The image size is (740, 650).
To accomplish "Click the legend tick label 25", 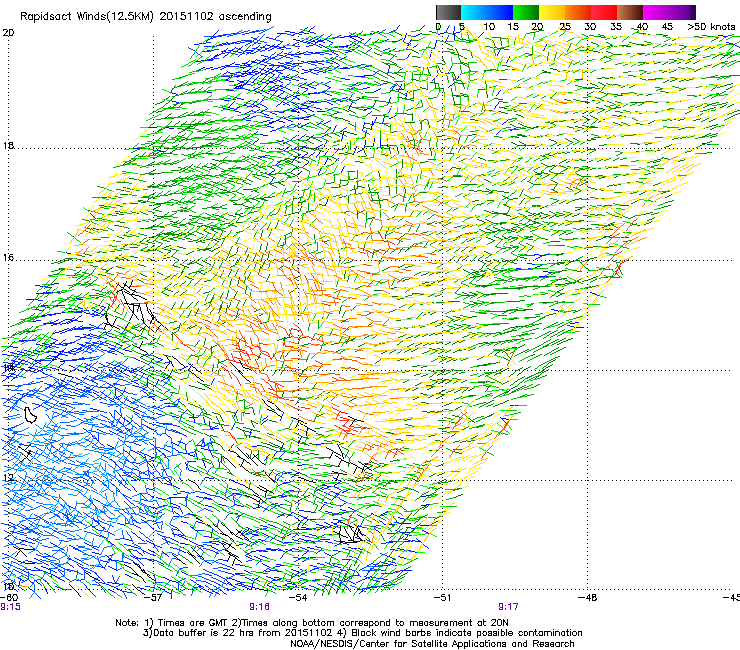I will tap(565, 27).
